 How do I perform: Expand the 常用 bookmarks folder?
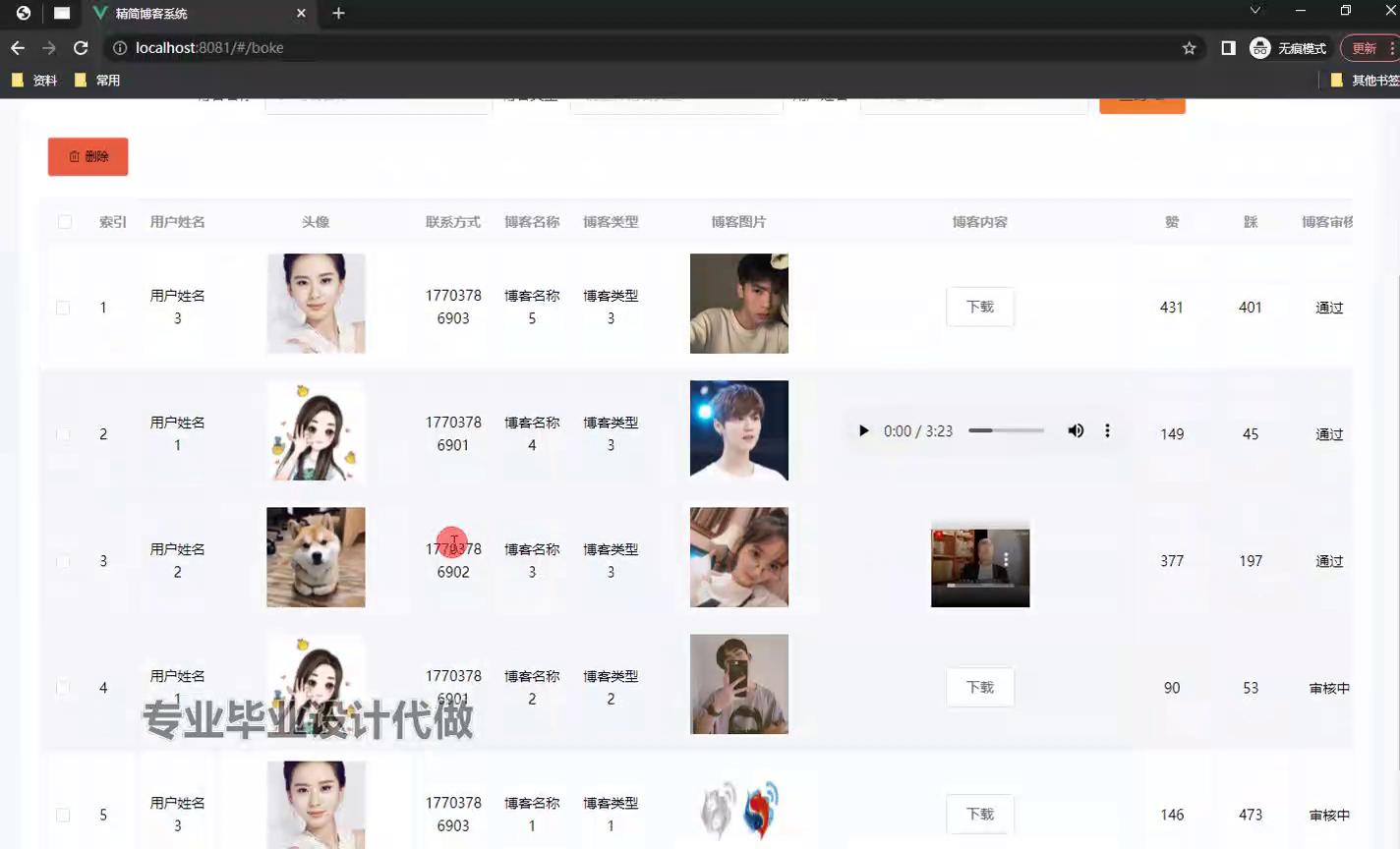click(97, 80)
